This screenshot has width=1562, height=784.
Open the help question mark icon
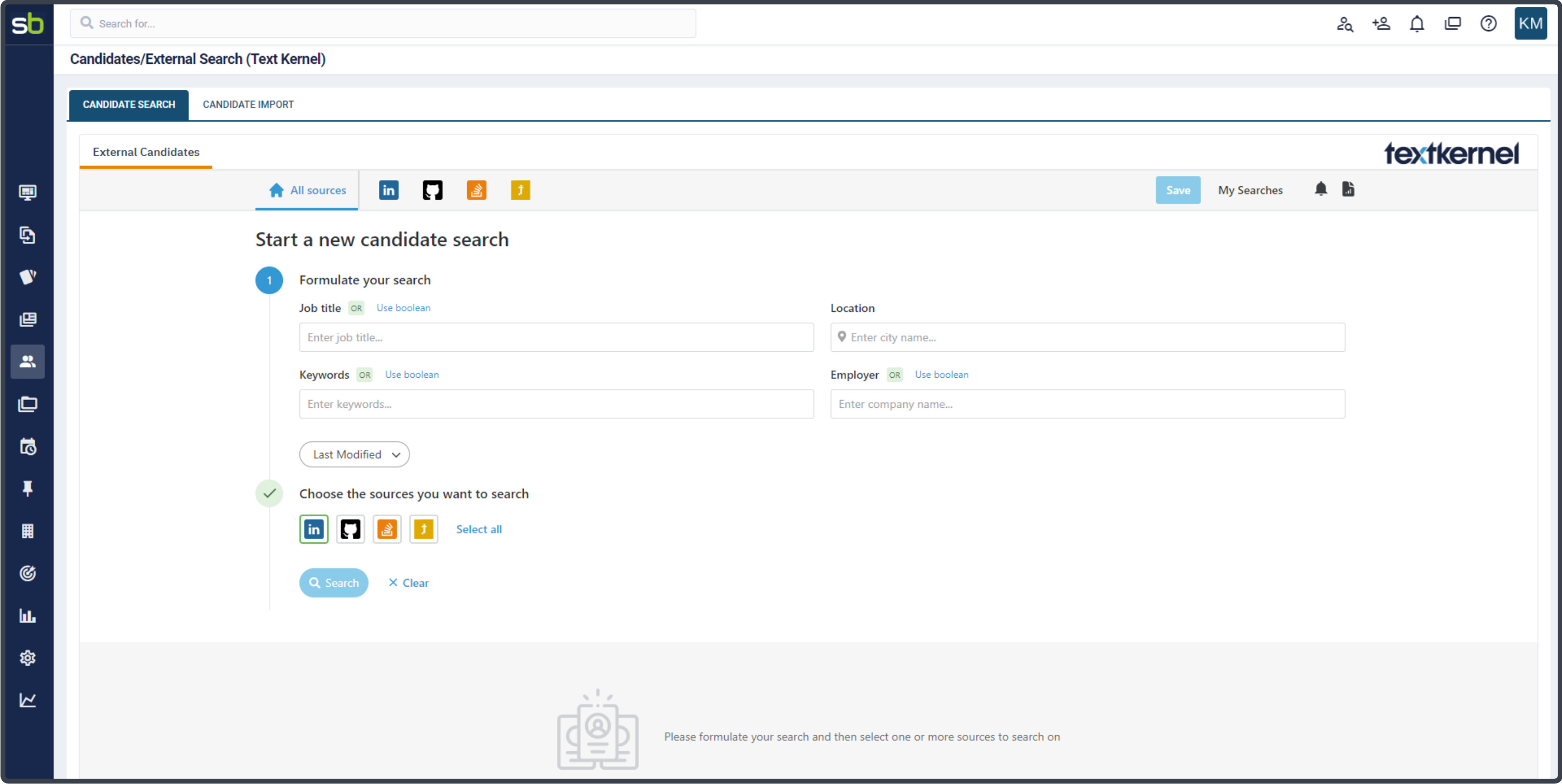coord(1488,24)
